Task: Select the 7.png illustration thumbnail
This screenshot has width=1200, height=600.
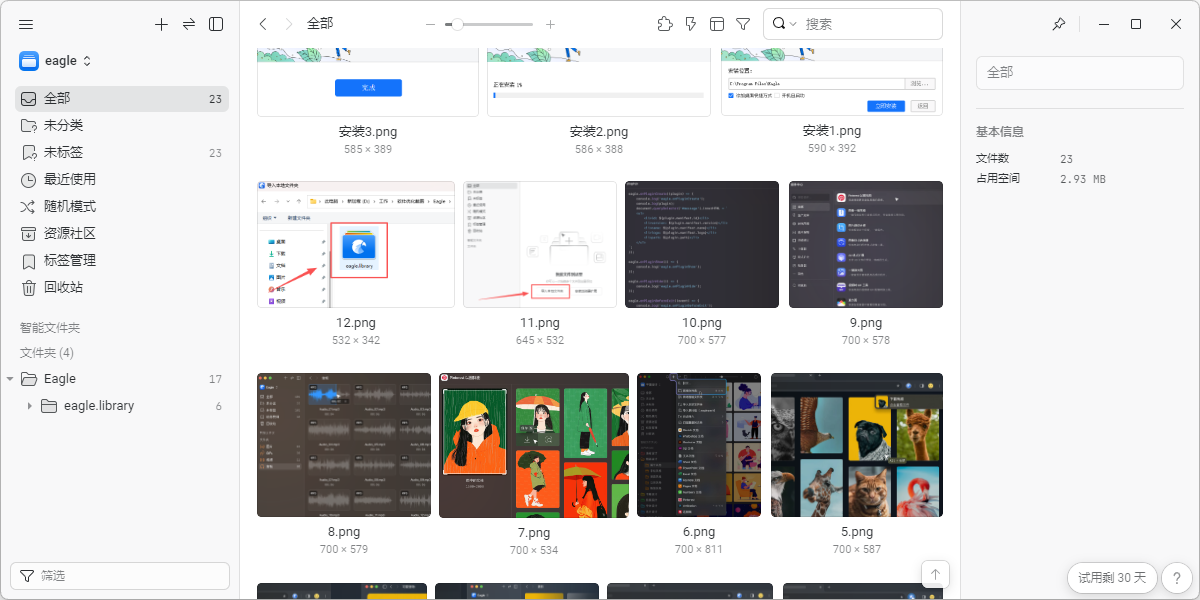Action: [534, 445]
